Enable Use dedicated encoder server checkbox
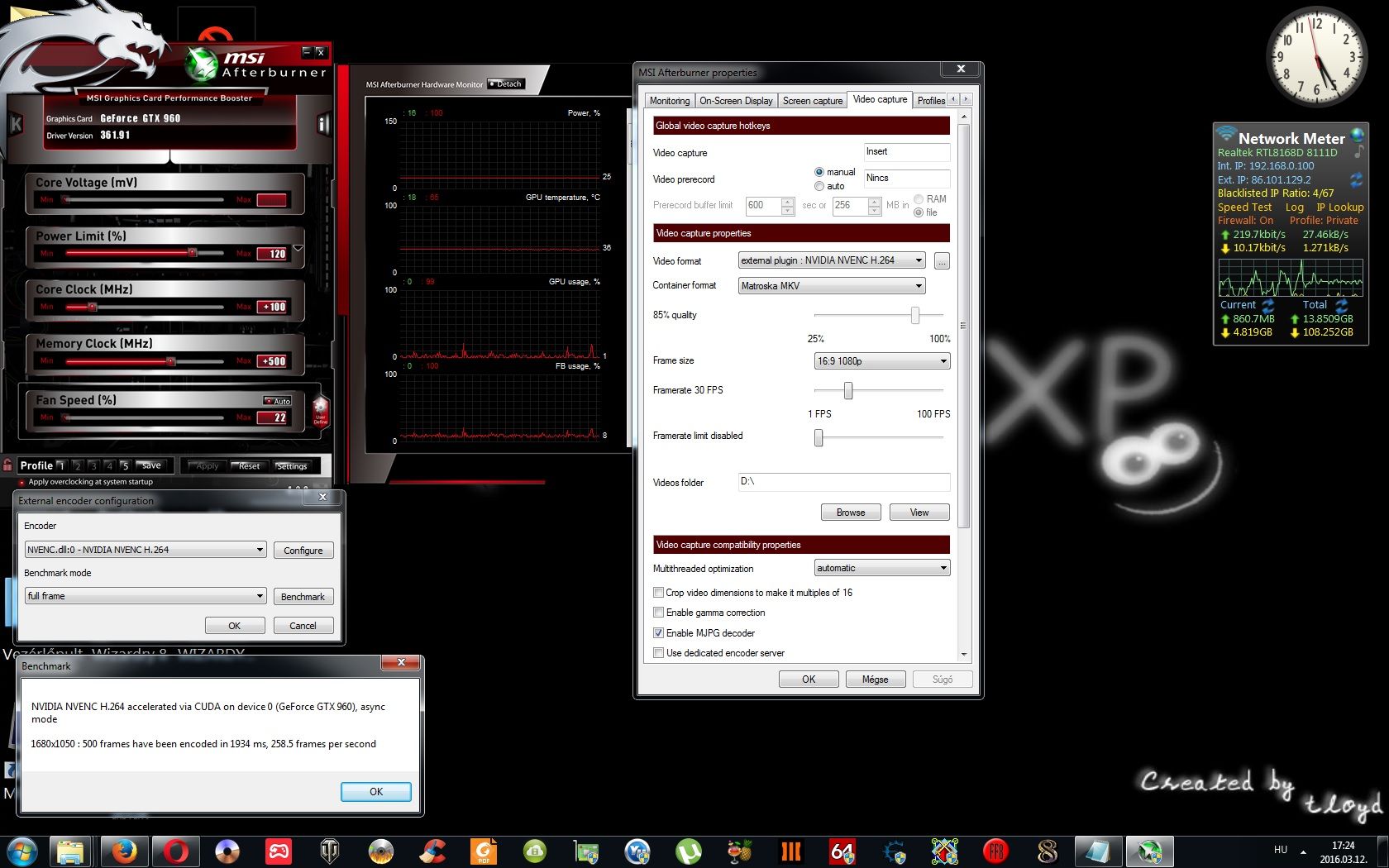The image size is (1389, 868). 659,653
